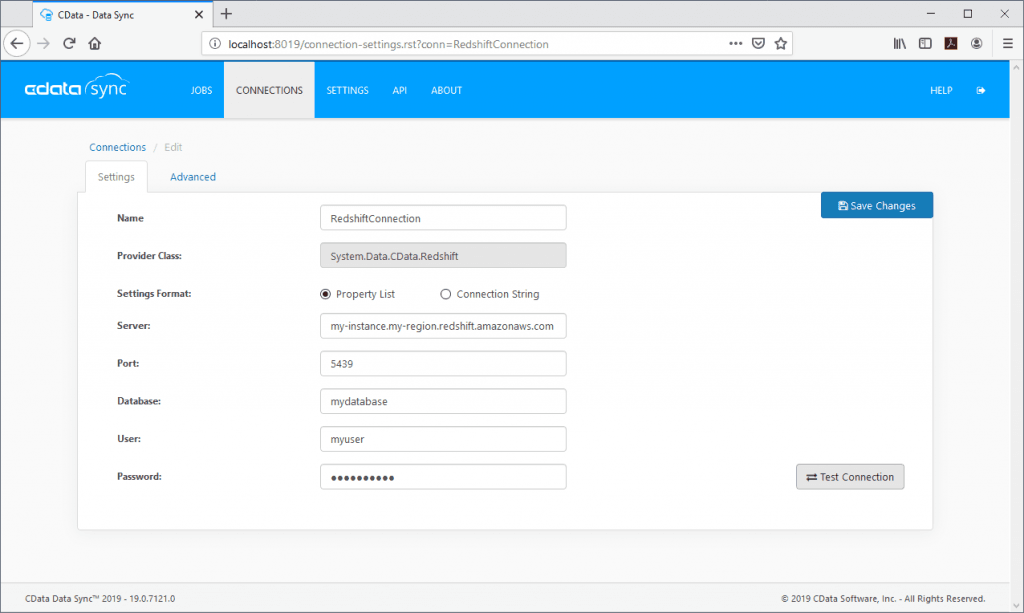Click the copyright text in footer
The image size is (1024, 613).
(883, 599)
